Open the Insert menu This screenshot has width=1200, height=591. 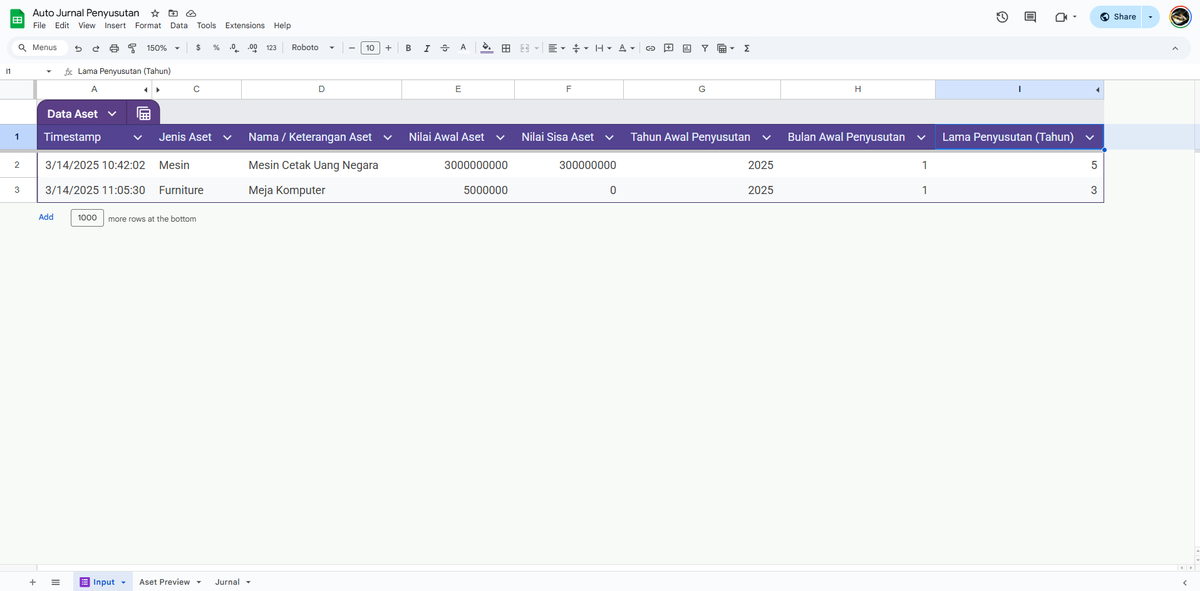[115, 25]
